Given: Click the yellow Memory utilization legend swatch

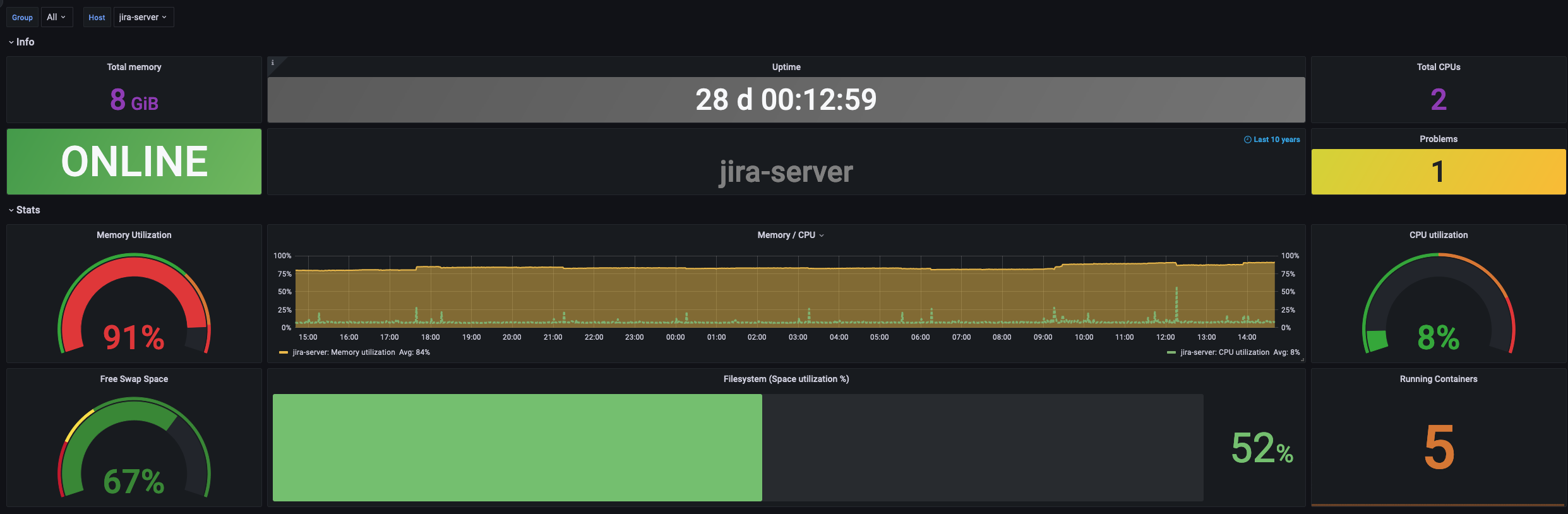Looking at the screenshot, I should click(x=284, y=352).
